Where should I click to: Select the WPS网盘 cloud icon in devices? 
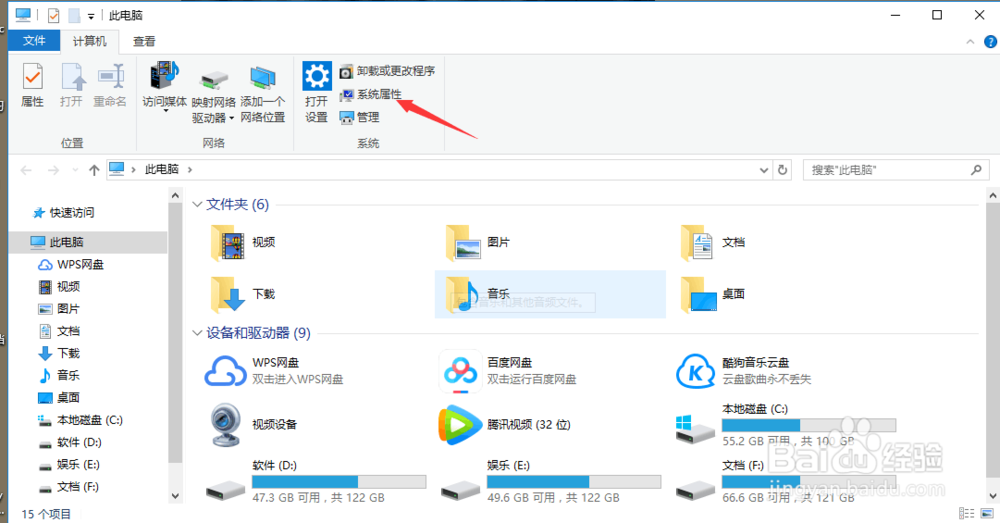tap(225, 371)
